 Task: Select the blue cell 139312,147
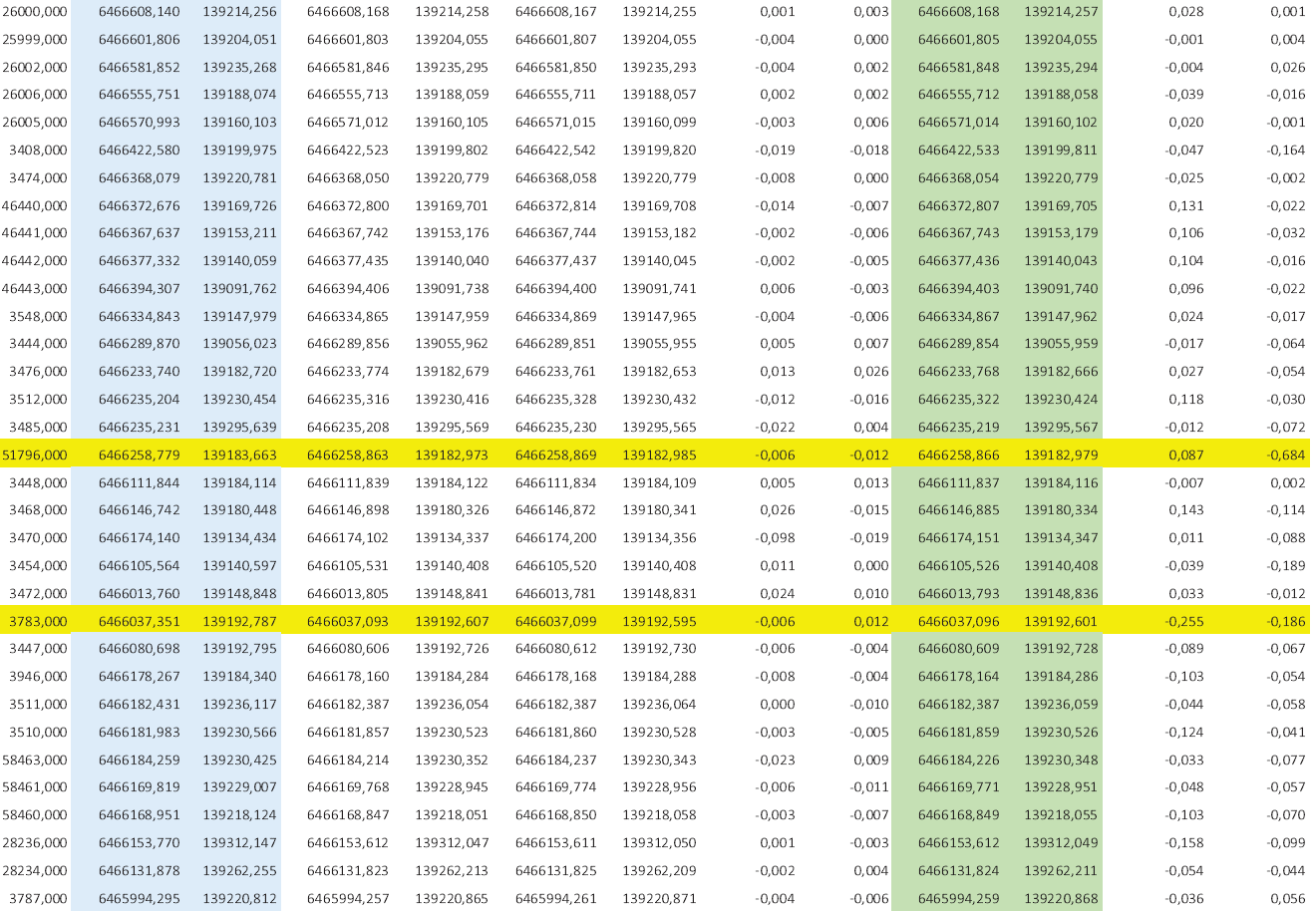pyautogui.click(x=239, y=843)
